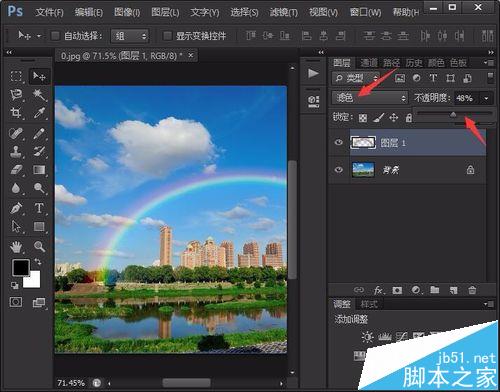Select the Move tool in toolbox

click(x=39, y=76)
